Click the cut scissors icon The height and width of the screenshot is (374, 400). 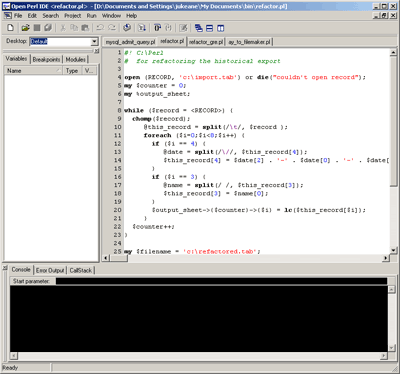63,28
